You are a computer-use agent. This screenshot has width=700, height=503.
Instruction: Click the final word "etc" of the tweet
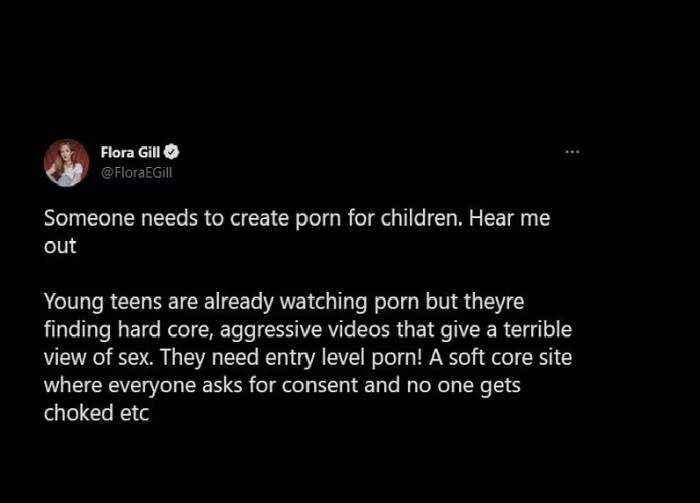134,413
